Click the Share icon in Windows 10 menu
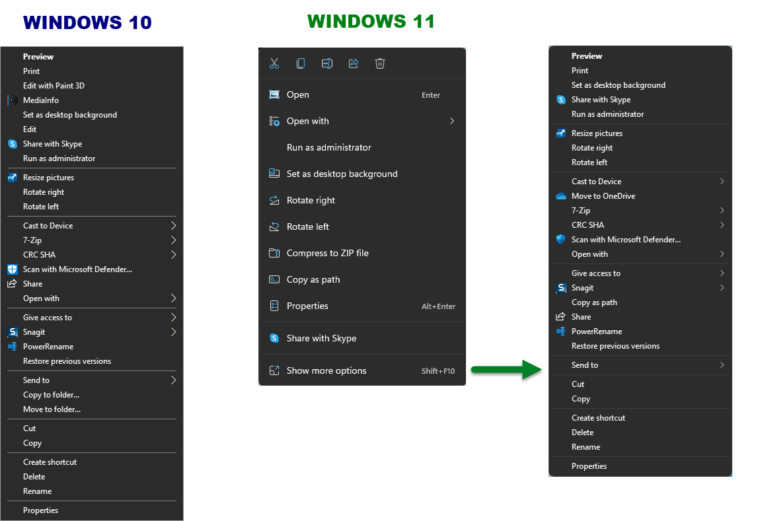The width and height of the screenshot is (768, 521). [12, 284]
